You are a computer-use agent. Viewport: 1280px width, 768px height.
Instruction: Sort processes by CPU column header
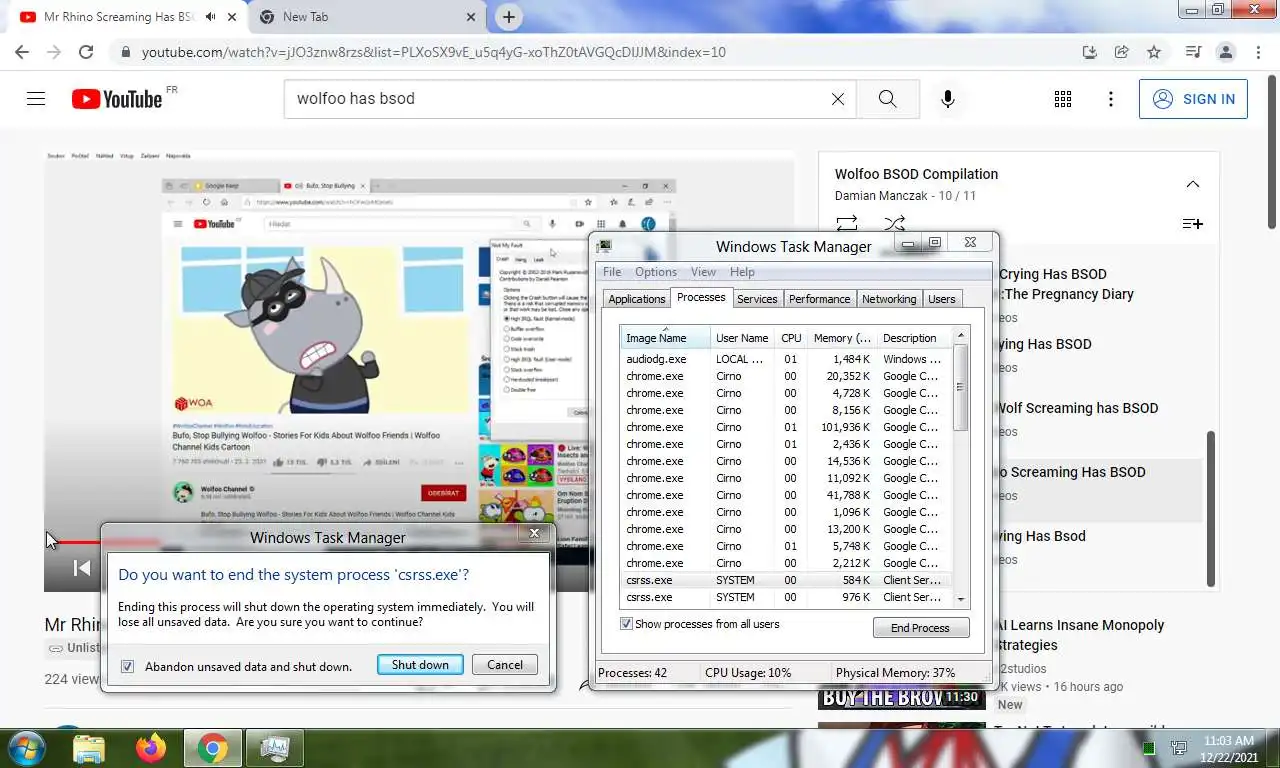coord(791,338)
